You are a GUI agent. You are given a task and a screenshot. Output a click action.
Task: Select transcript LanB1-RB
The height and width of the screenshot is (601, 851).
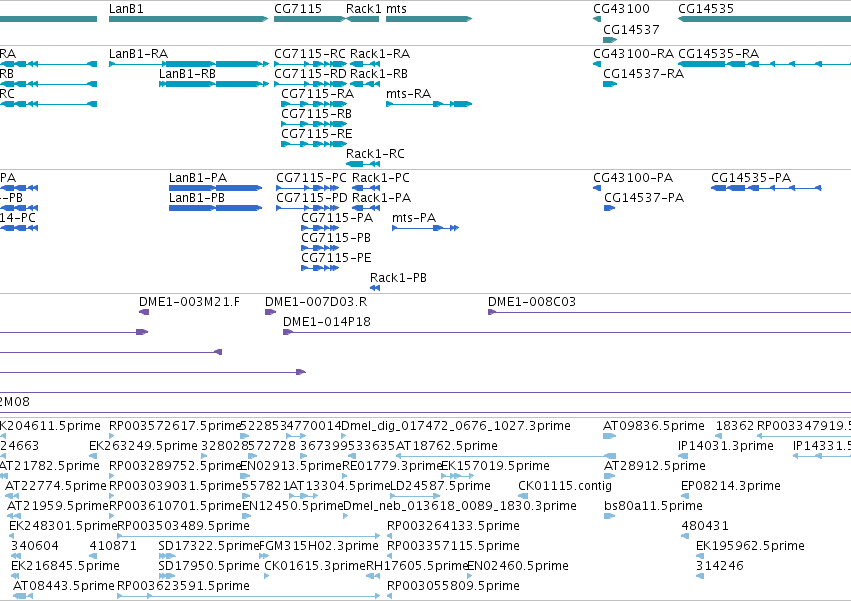(214, 84)
